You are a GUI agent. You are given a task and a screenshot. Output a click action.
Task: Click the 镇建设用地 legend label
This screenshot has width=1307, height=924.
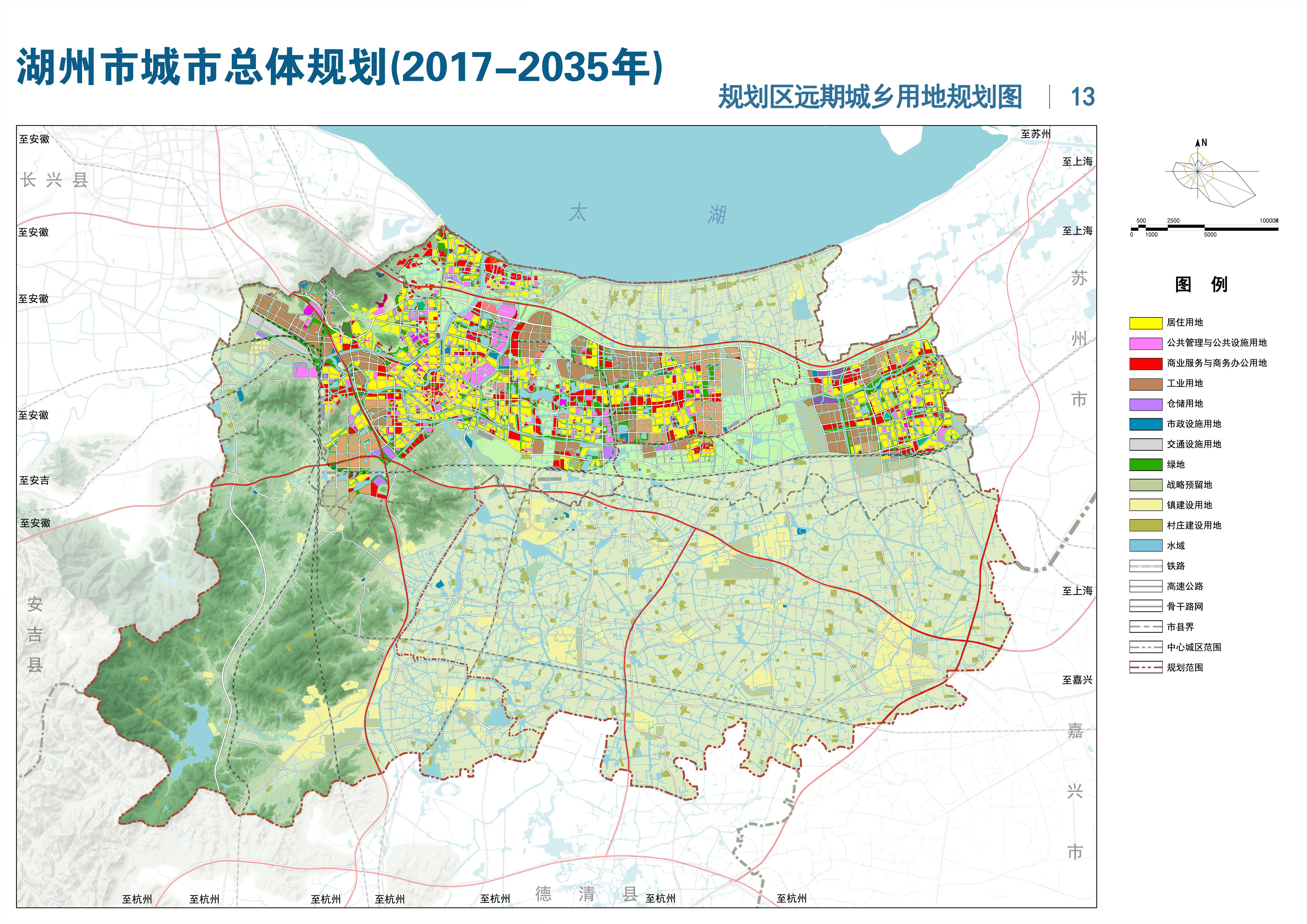pos(1189,505)
